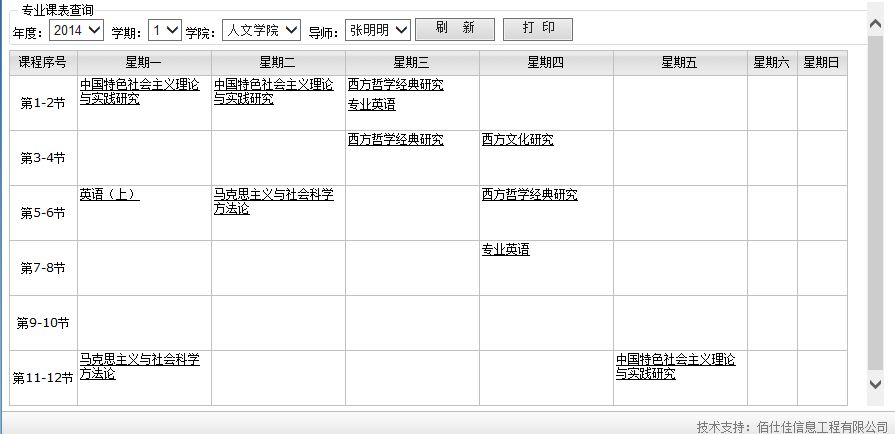Select the 西方文化研究 course link
Screen dimensions: 895x434
coord(517,140)
